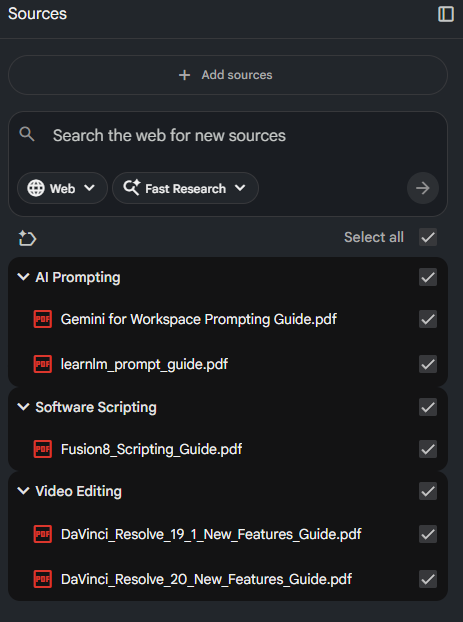Click PDF icon of DaVinci_Resolve_20 guide
The image size is (463, 622).
pyautogui.click(x=42, y=579)
